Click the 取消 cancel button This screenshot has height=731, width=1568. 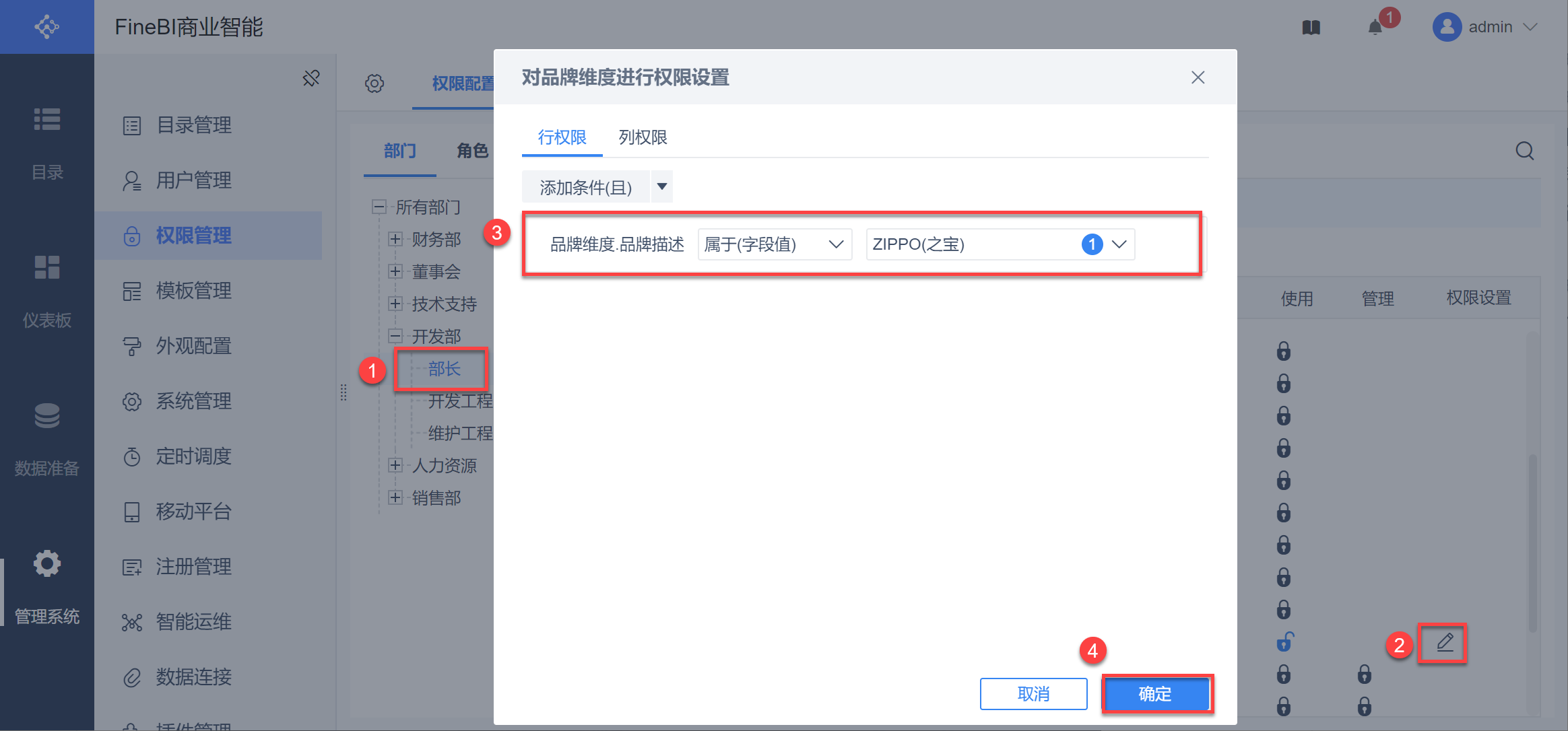(1033, 694)
